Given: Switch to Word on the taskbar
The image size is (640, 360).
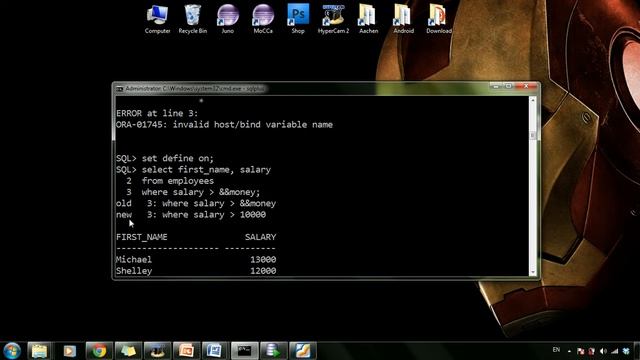Looking at the screenshot, I should click(216, 351).
